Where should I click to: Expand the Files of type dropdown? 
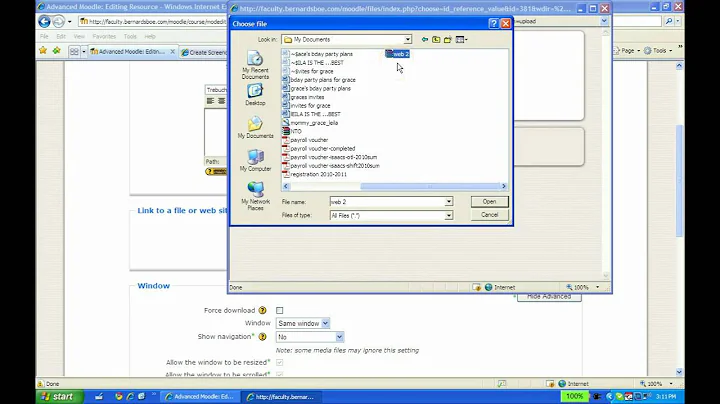449,215
